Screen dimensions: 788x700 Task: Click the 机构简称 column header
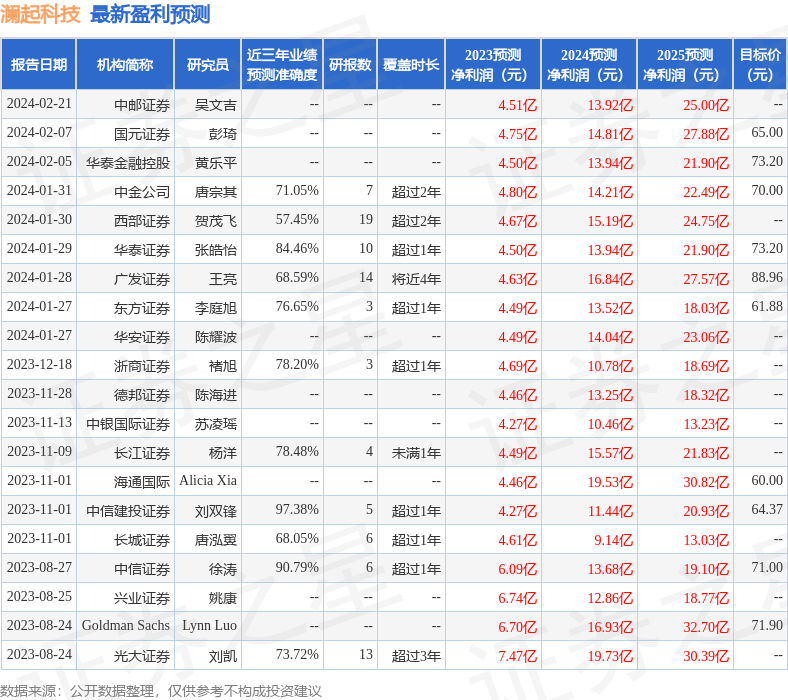[125, 65]
